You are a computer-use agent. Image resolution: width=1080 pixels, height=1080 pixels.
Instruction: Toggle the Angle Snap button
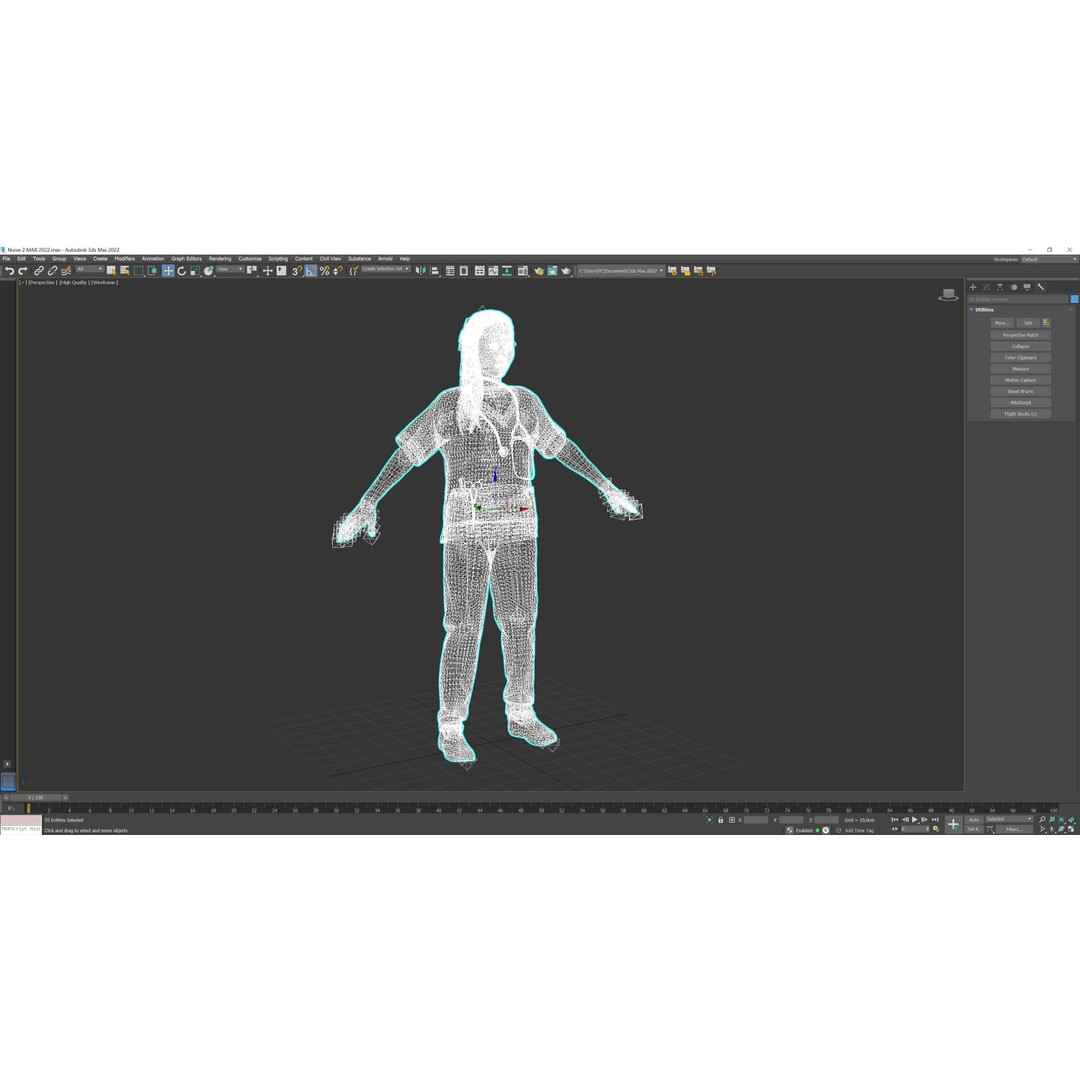point(311,271)
